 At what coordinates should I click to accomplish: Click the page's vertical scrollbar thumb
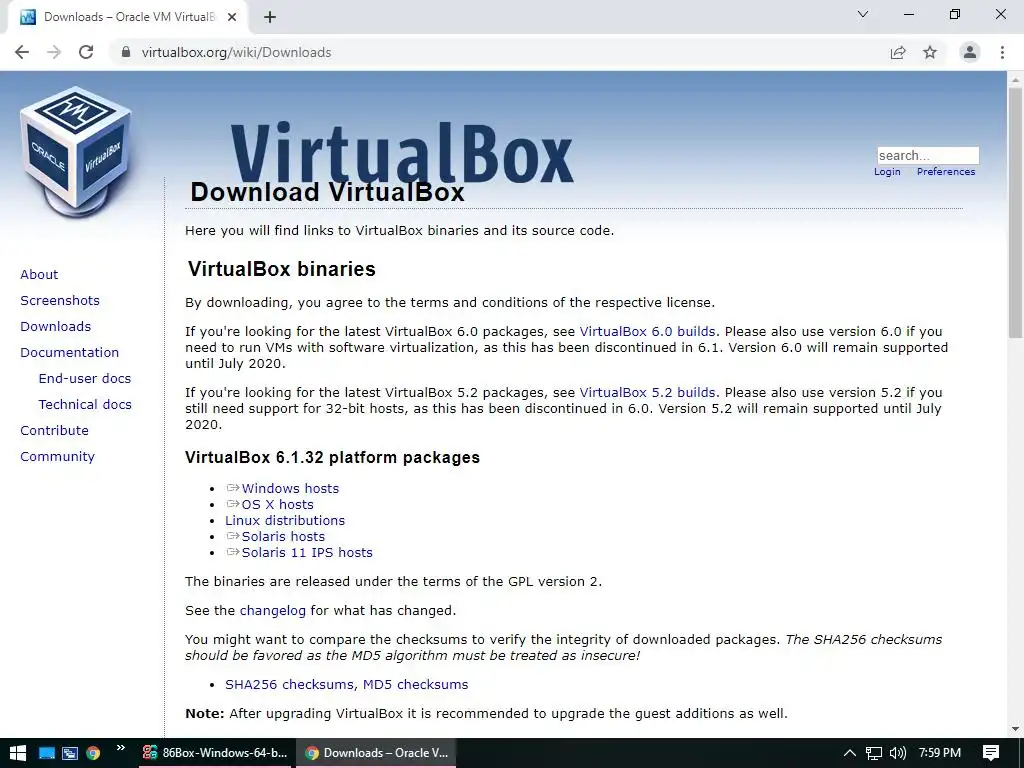tap(1015, 212)
